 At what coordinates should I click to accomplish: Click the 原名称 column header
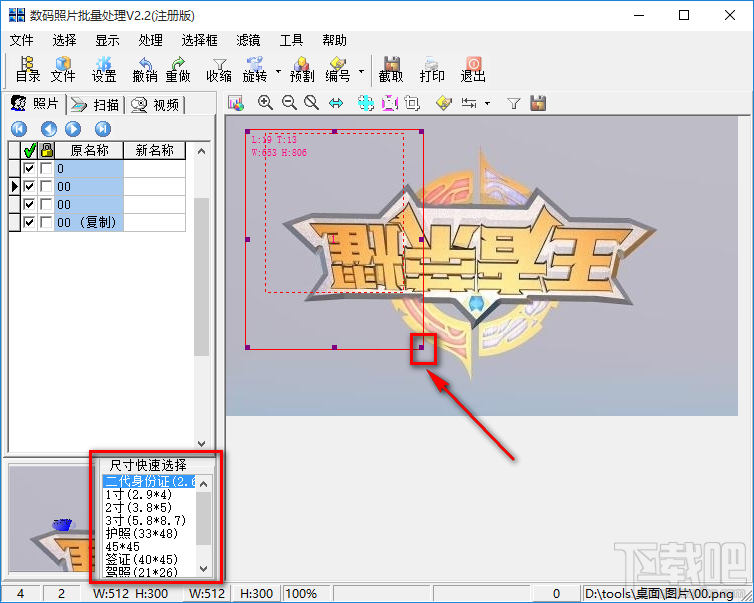click(89, 150)
